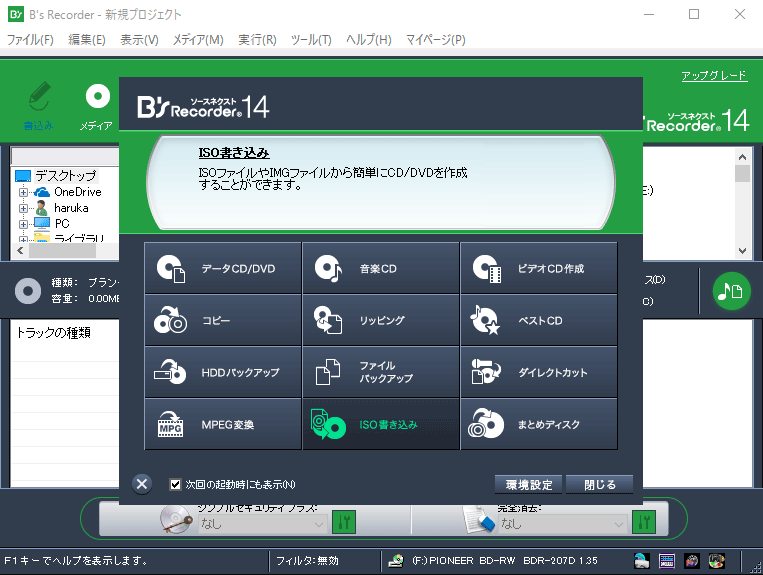Screen dimensions: 763x575
Task: Click the blank disc icon beside 種類
Action: click(28, 290)
